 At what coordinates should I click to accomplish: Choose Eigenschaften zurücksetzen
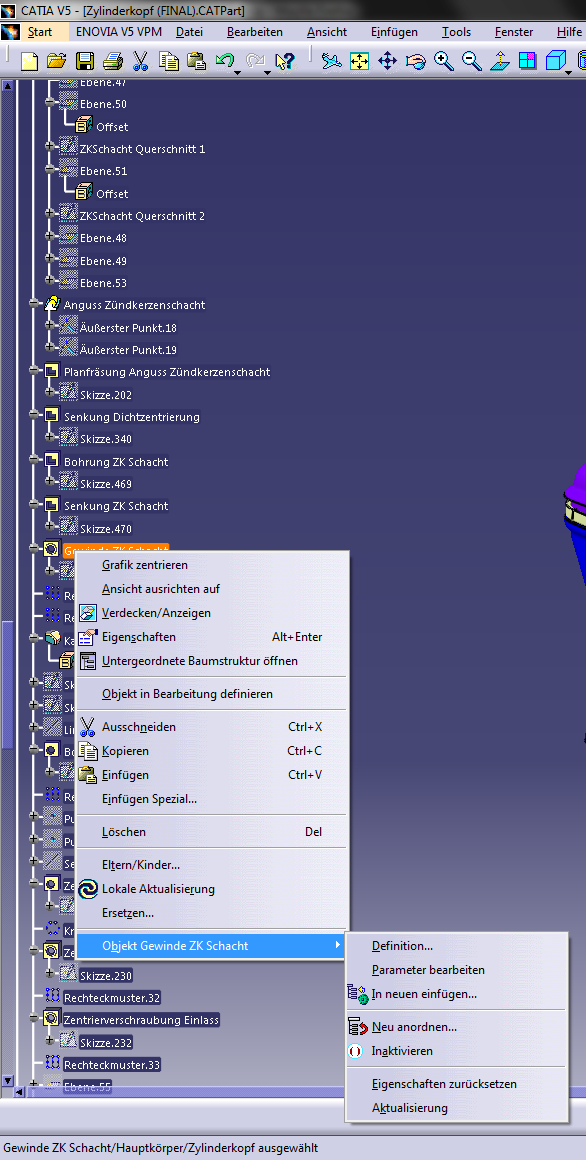tap(457, 1084)
